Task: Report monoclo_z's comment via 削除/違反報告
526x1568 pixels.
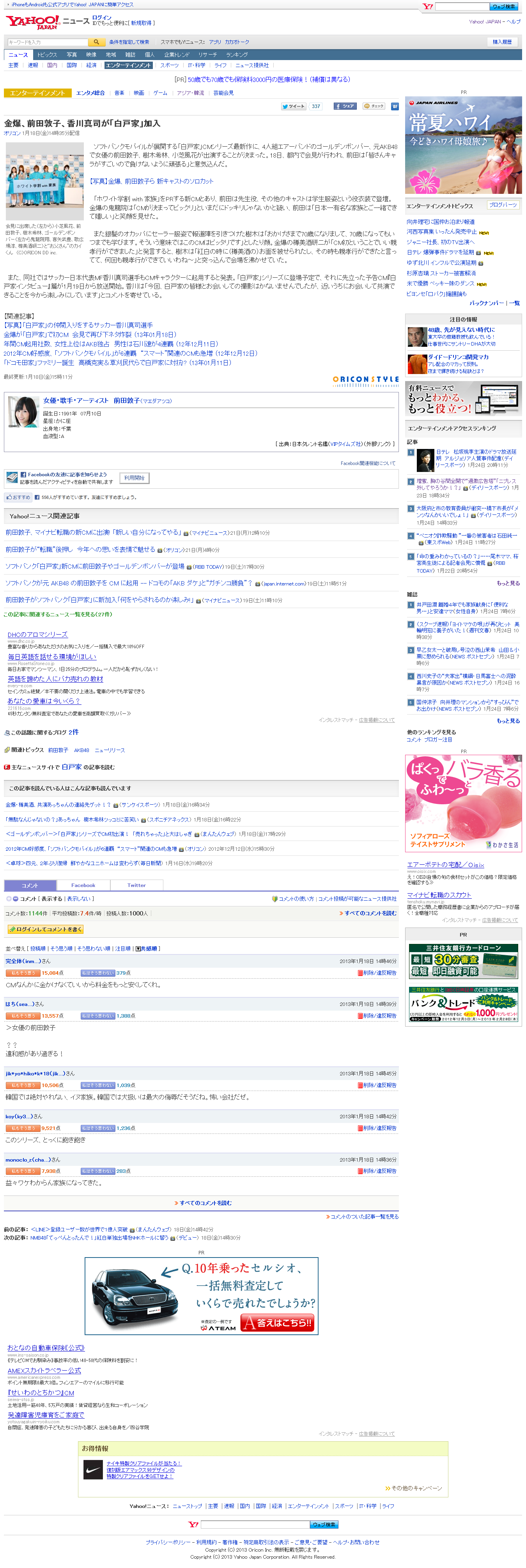Action: [377, 1171]
